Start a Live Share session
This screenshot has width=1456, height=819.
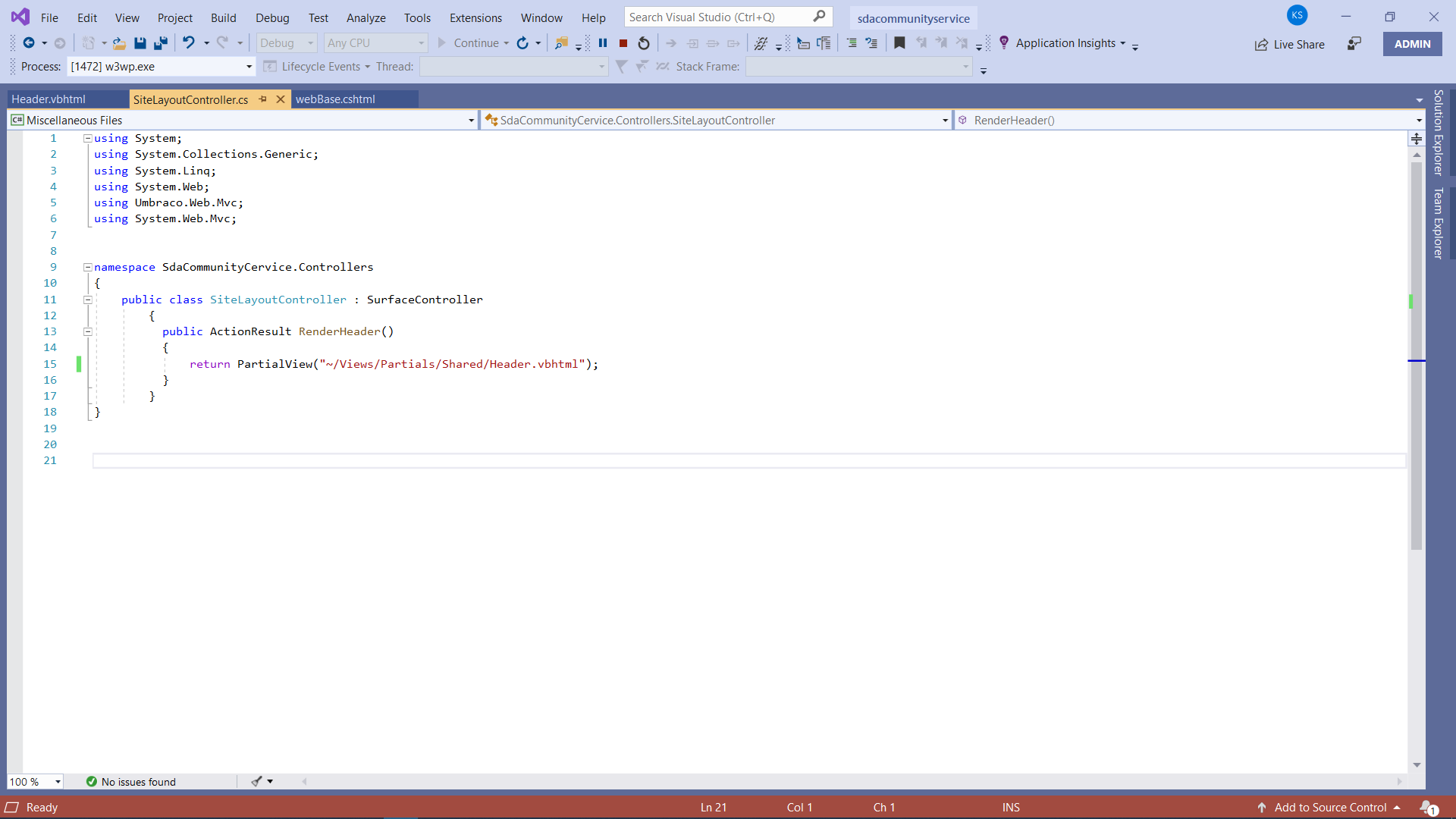click(1289, 45)
